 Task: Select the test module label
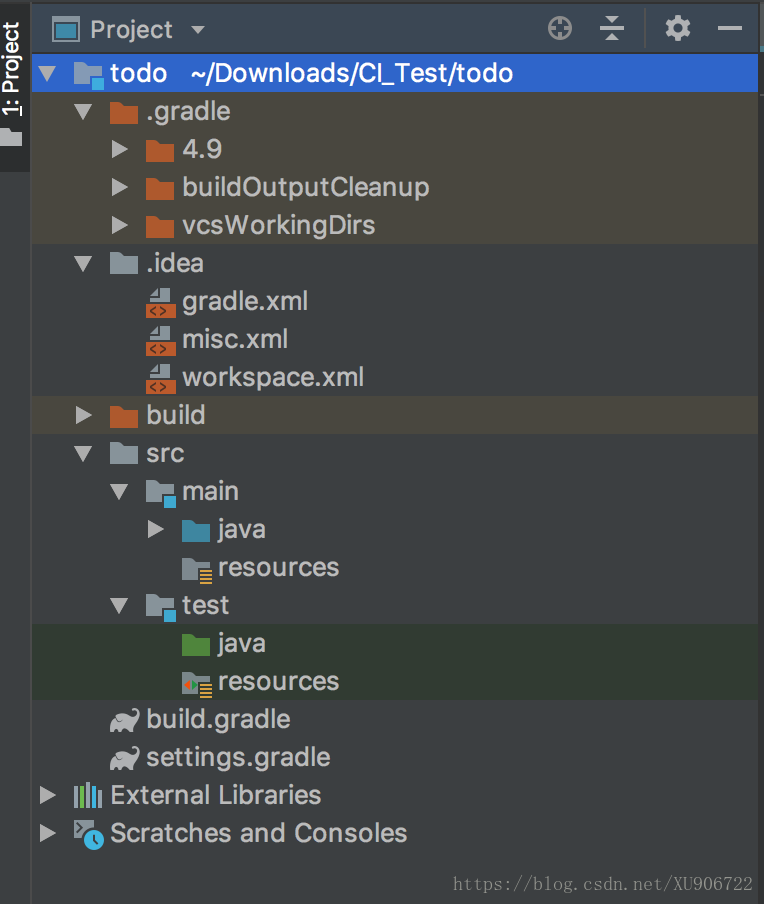[x=205, y=605]
